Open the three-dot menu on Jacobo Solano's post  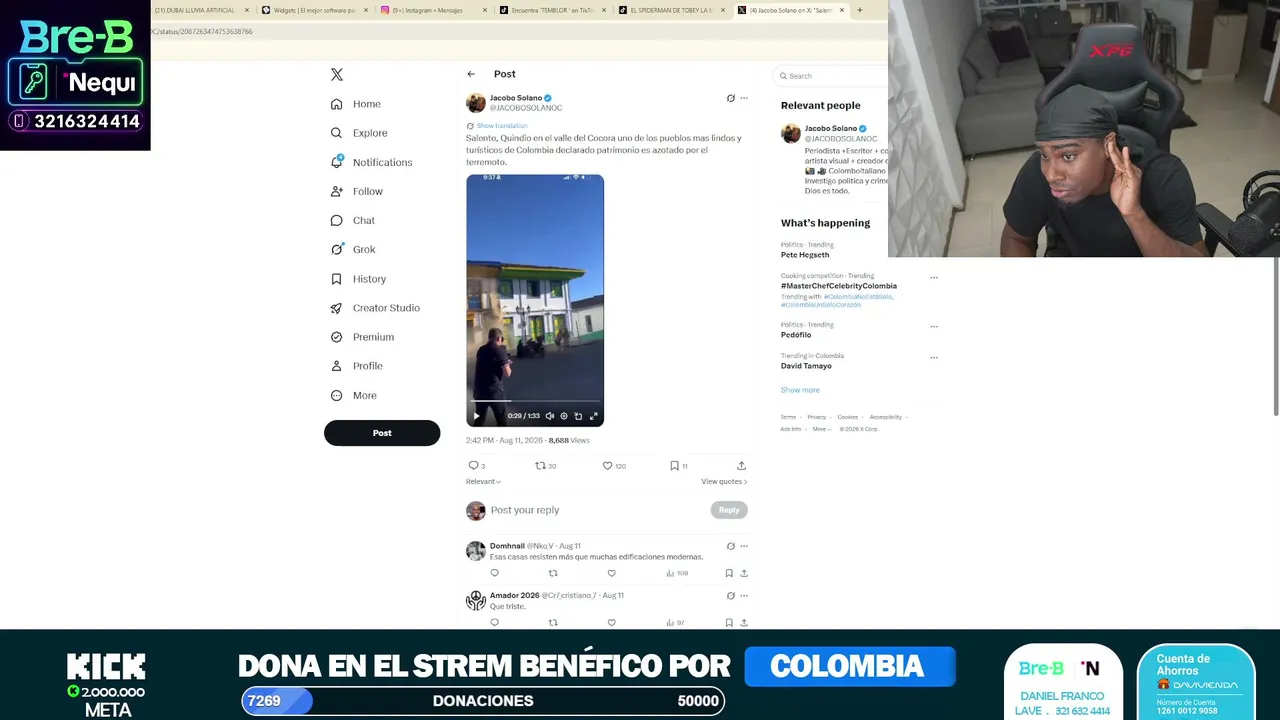click(x=744, y=98)
